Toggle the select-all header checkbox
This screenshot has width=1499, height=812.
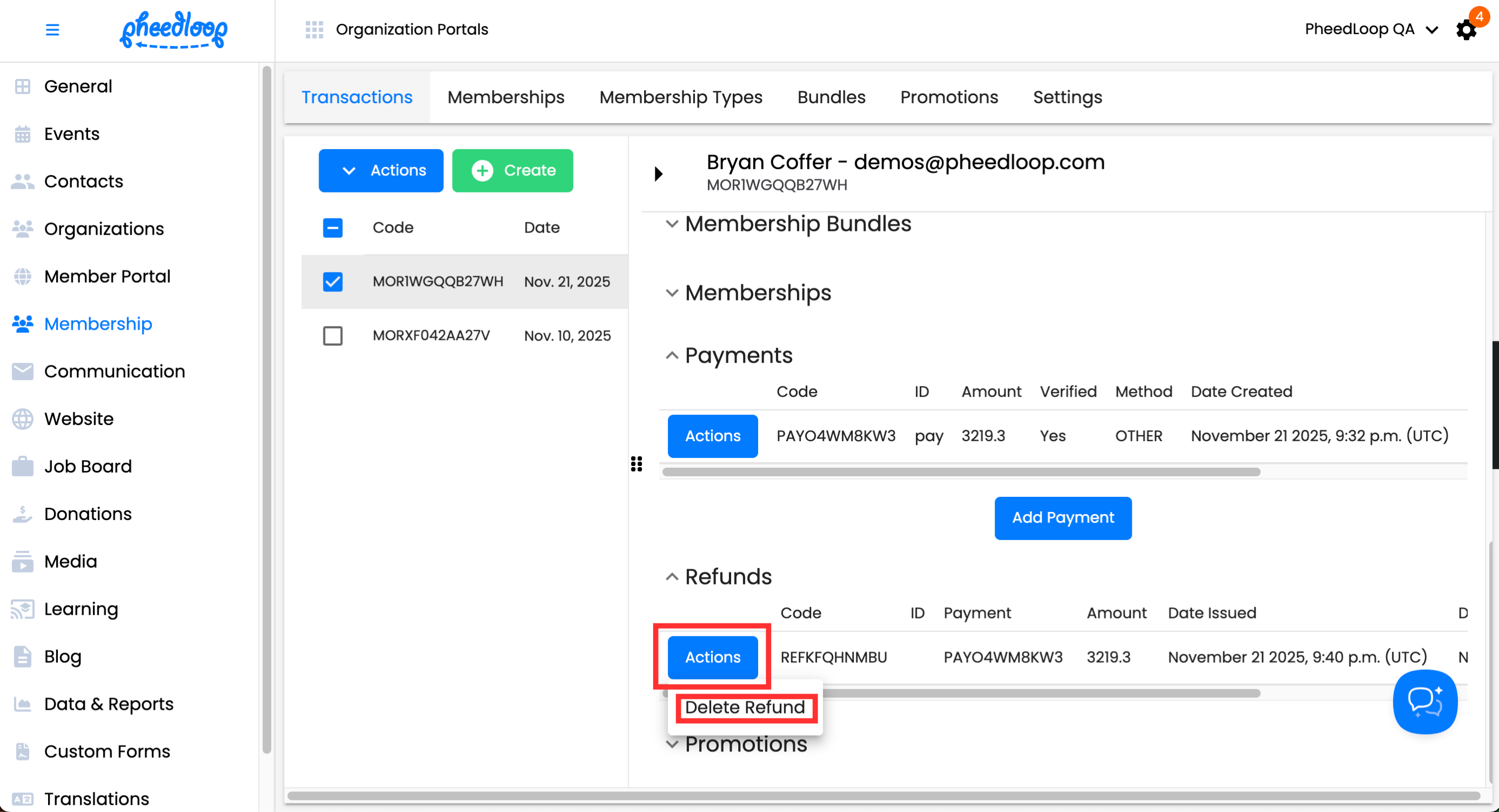333,228
